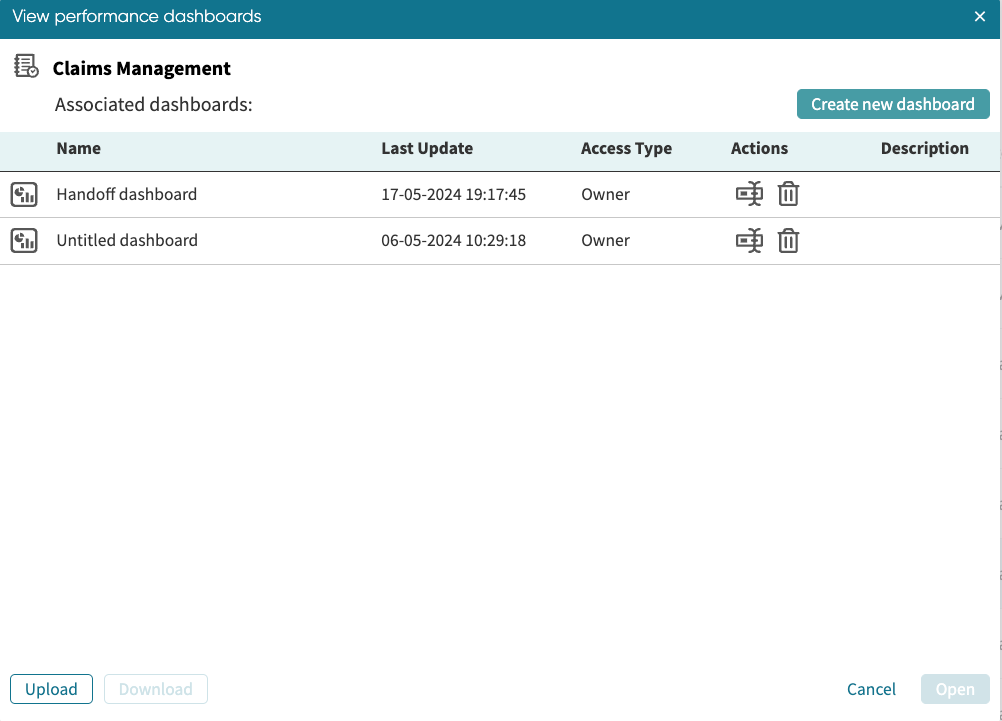The image size is (1002, 721).
Task: Delete the Handoff dashboard
Action: coord(788,194)
